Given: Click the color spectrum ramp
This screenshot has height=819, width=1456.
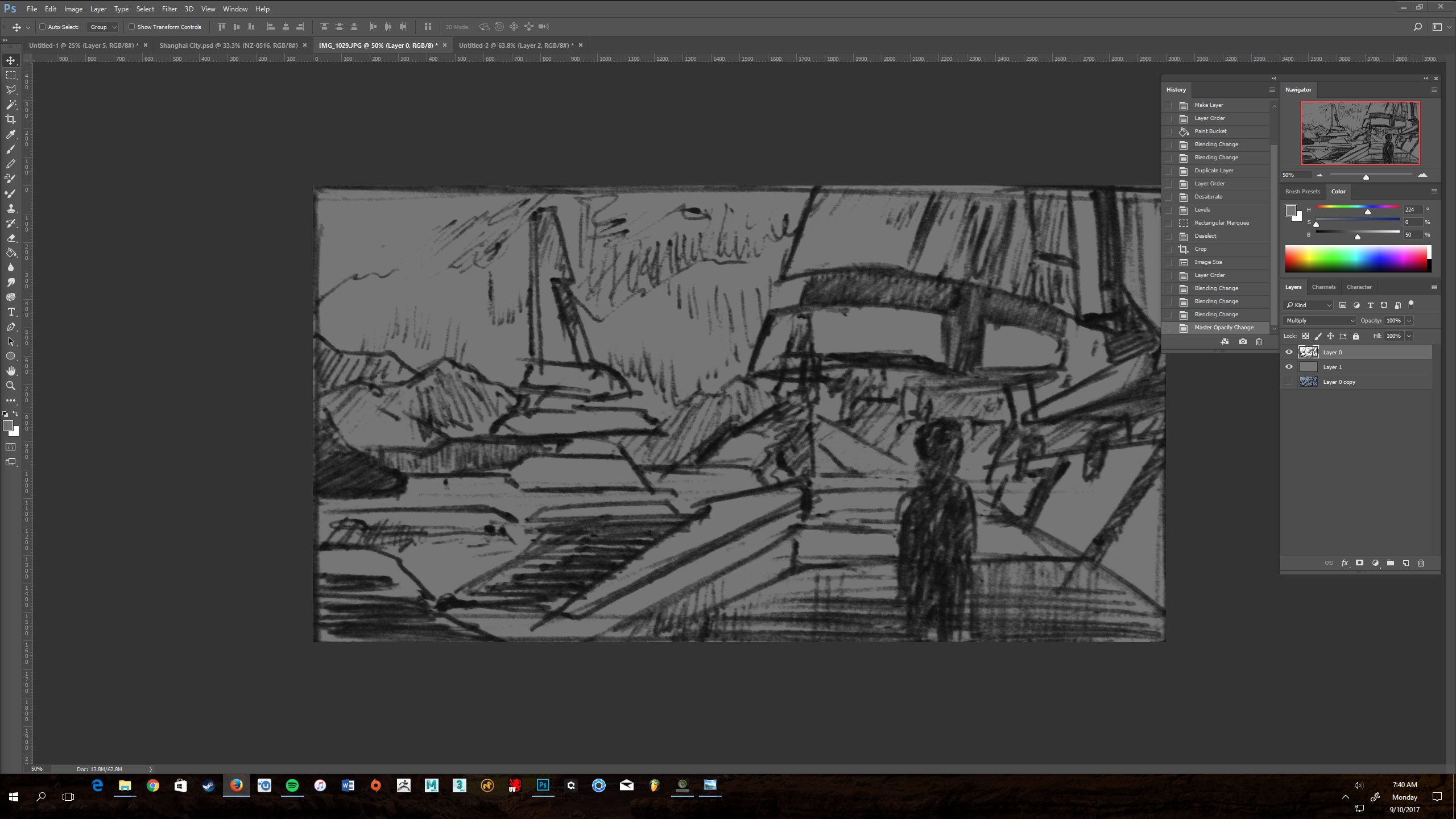Looking at the screenshot, I should click(1358, 259).
